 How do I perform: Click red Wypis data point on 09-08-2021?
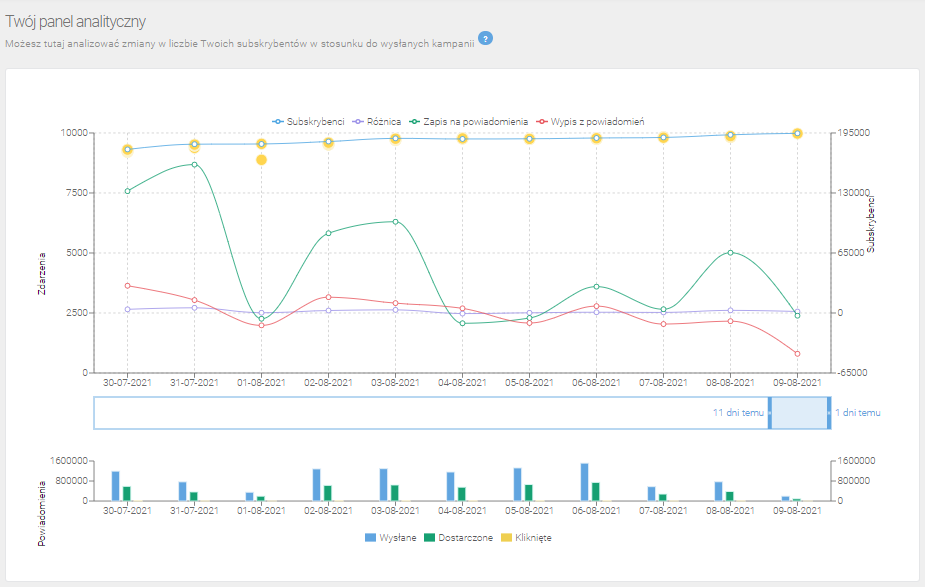[797, 354]
